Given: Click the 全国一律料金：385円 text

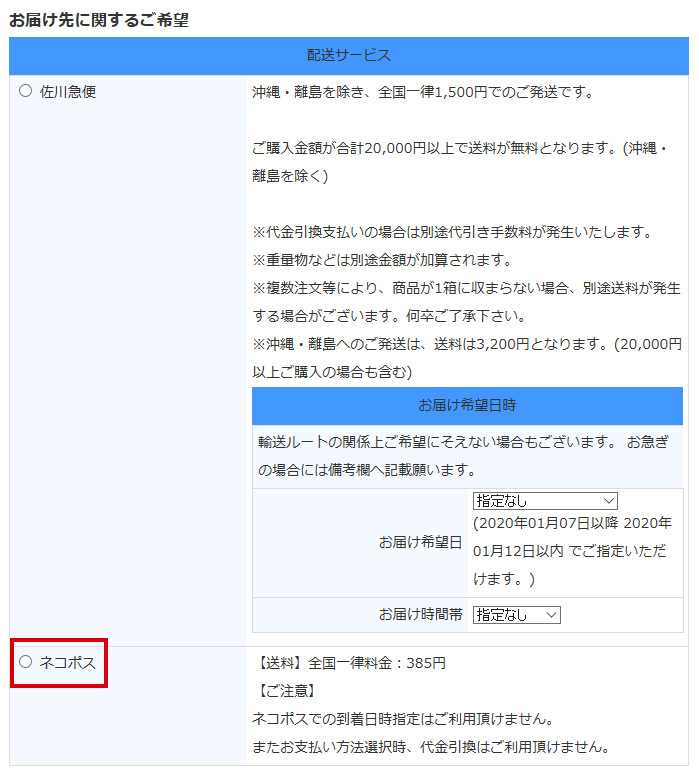Looking at the screenshot, I should (x=377, y=663).
